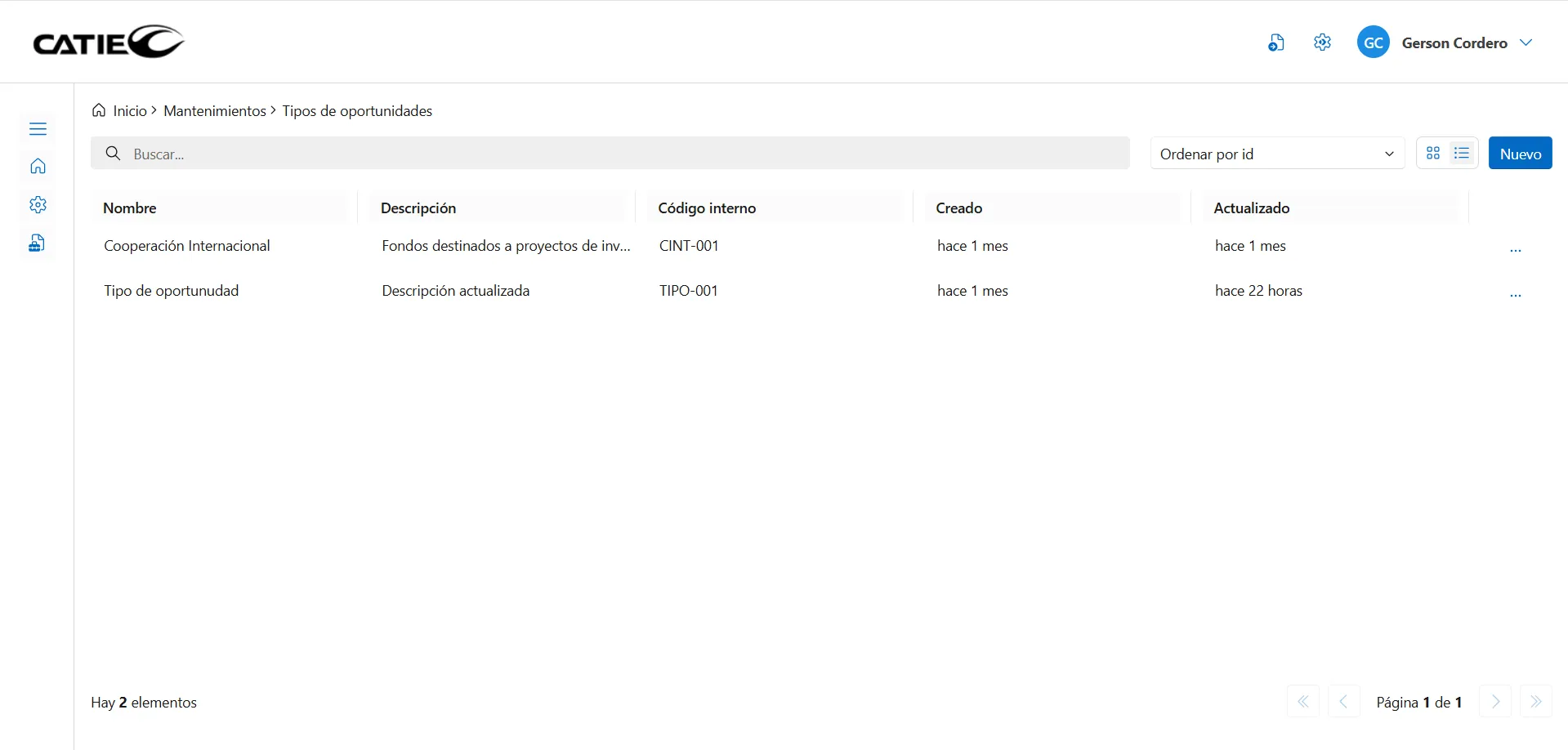The width and height of the screenshot is (1568, 750).
Task: Click the header document icon
Action: [x=1275, y=43]
